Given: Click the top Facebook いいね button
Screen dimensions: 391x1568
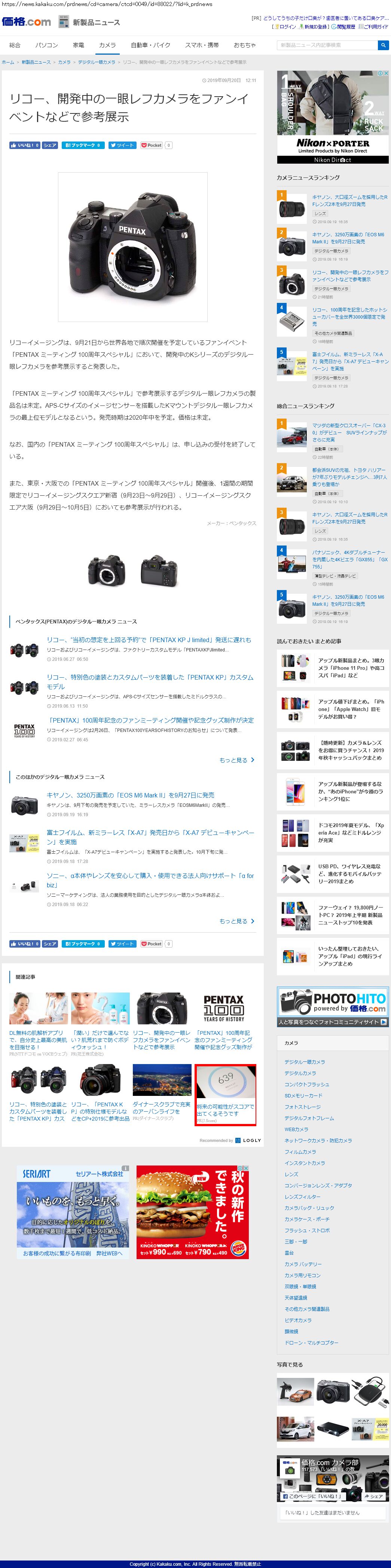Looking at the screenshot, I should coord(24,146).
